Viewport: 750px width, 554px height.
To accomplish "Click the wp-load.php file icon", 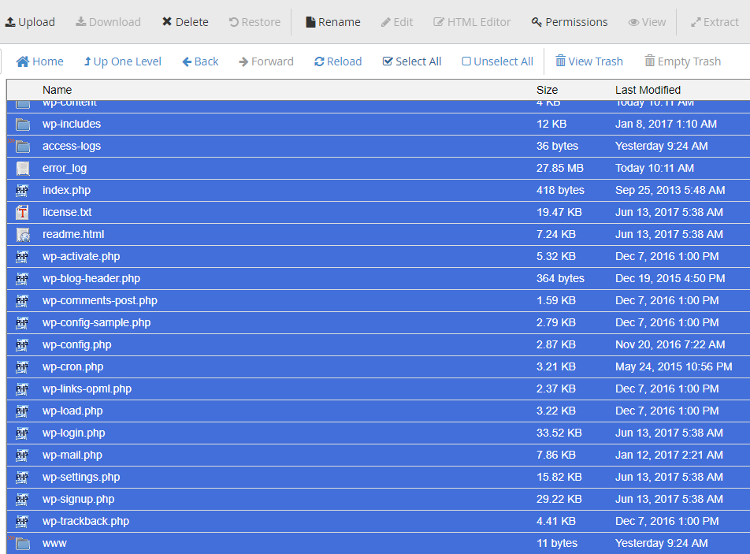I will tap(22, 411).
